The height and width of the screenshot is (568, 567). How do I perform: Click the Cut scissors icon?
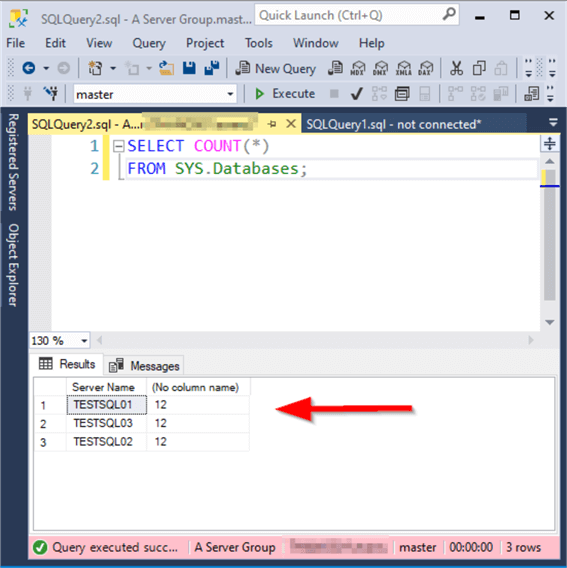(x=456, y=68)
